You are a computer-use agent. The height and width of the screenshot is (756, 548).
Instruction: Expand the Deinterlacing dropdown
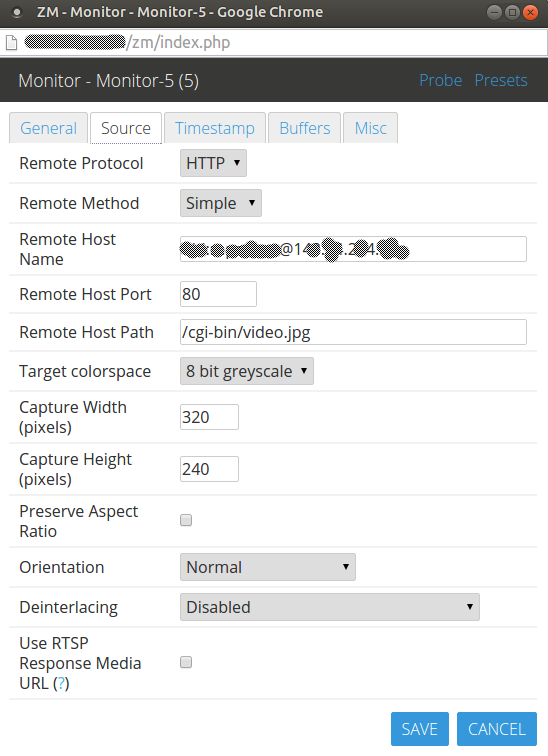(x=330, y=607)
